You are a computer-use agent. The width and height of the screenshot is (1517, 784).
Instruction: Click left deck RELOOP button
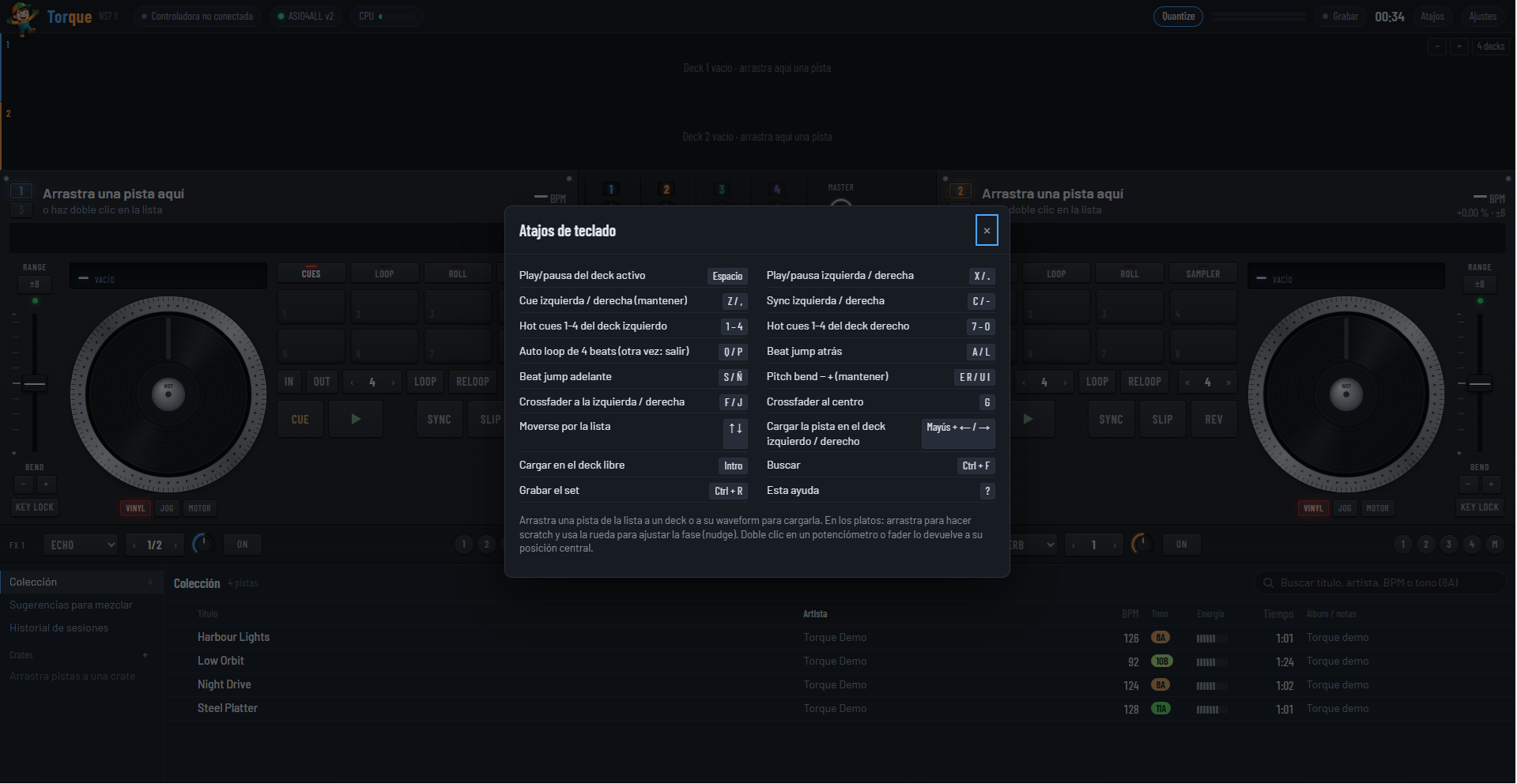(473, 382)
